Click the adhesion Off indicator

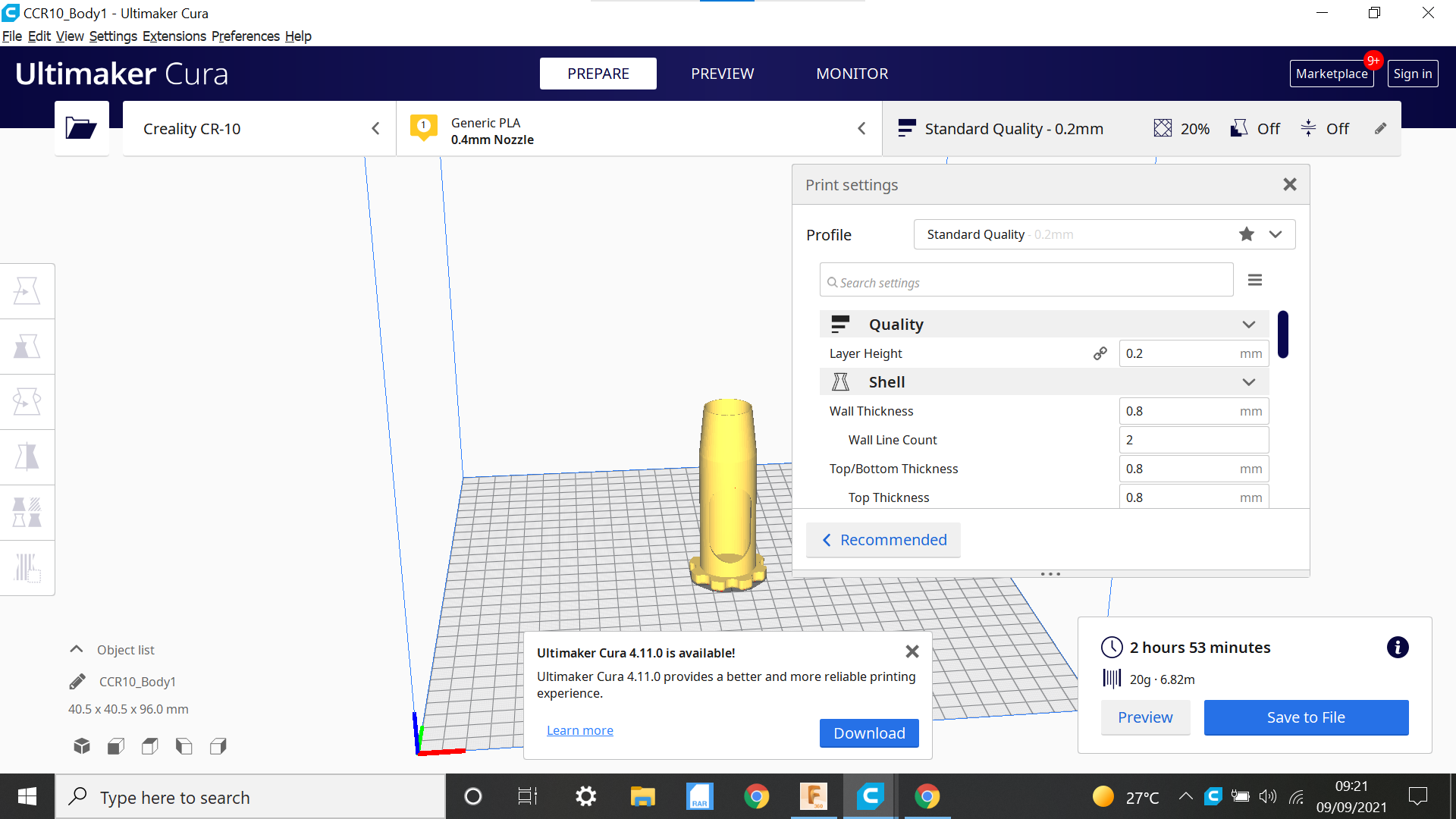click(x=1325, y=128)
